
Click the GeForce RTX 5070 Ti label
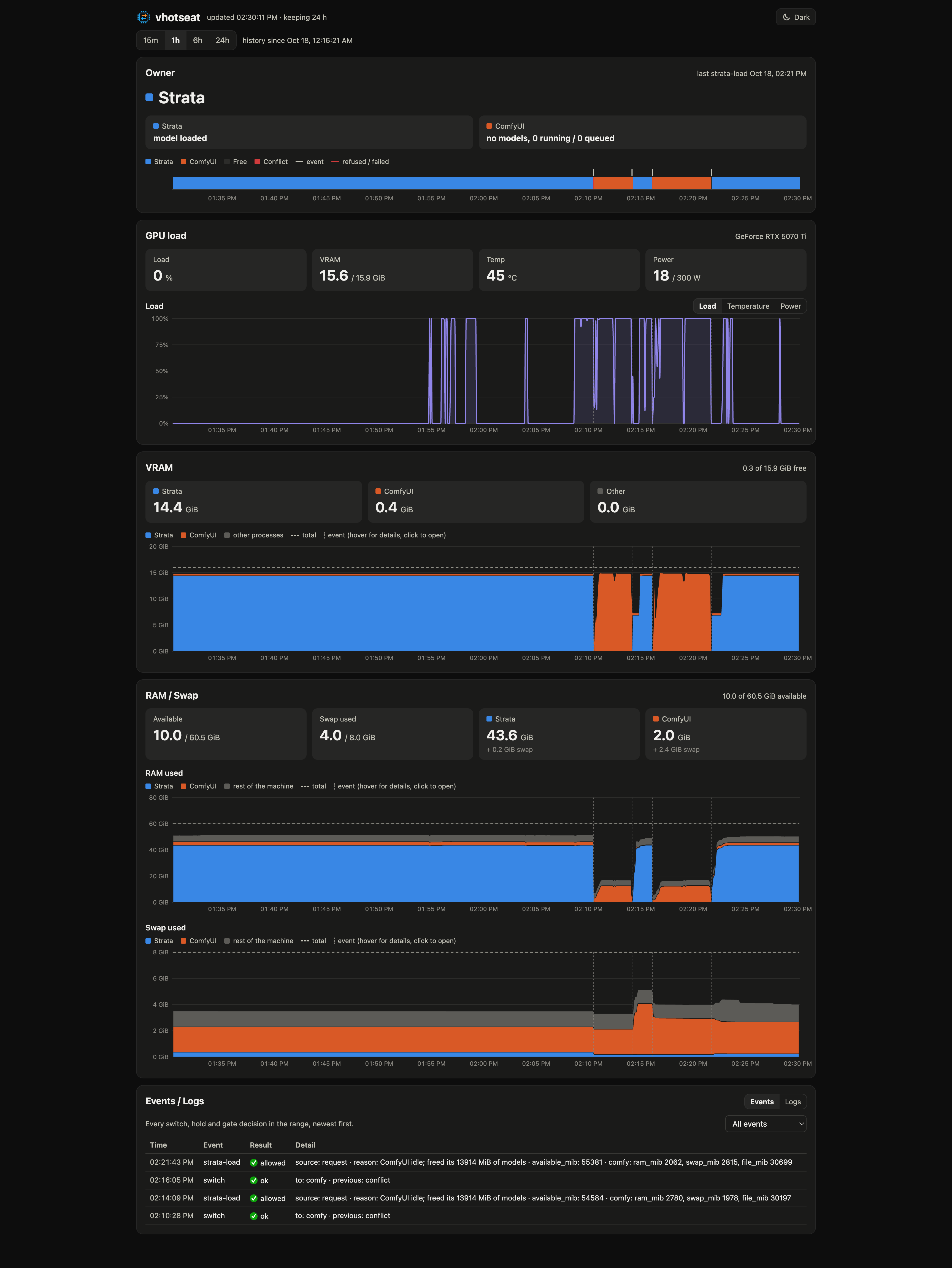pos(770,236)
